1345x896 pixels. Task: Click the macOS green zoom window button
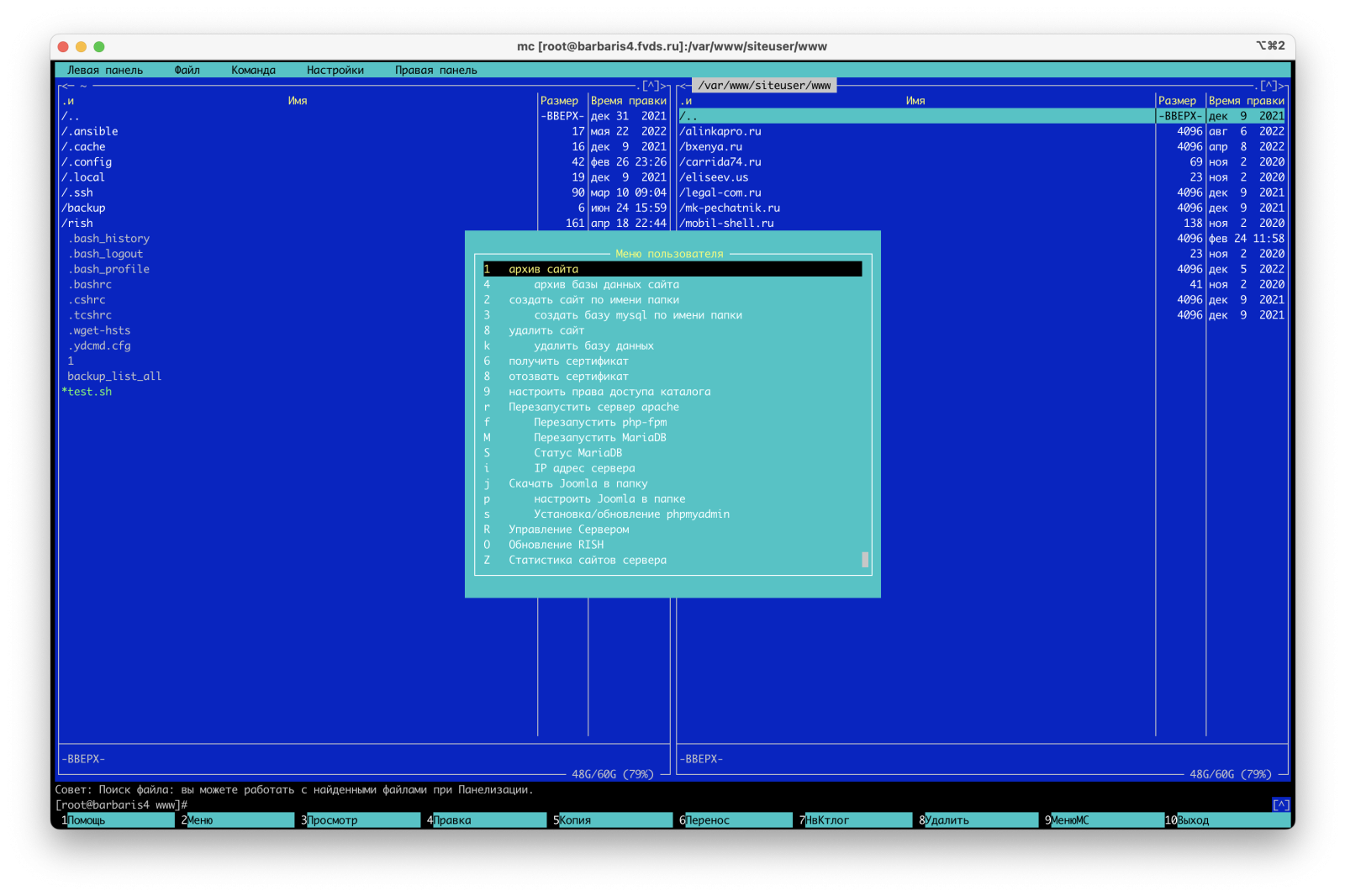tap(99, 47)
